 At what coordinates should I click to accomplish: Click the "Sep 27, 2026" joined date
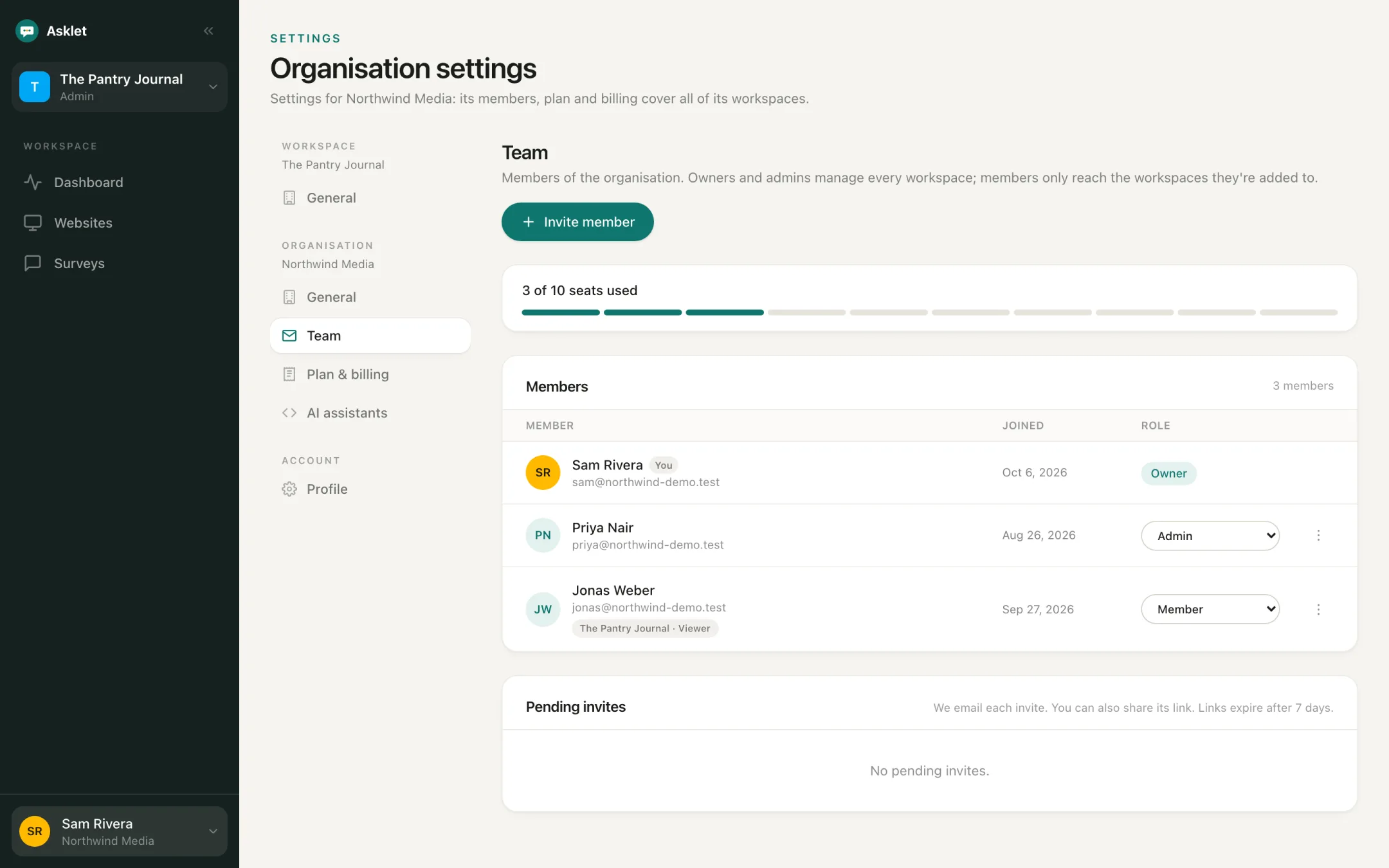[1038, 610]
